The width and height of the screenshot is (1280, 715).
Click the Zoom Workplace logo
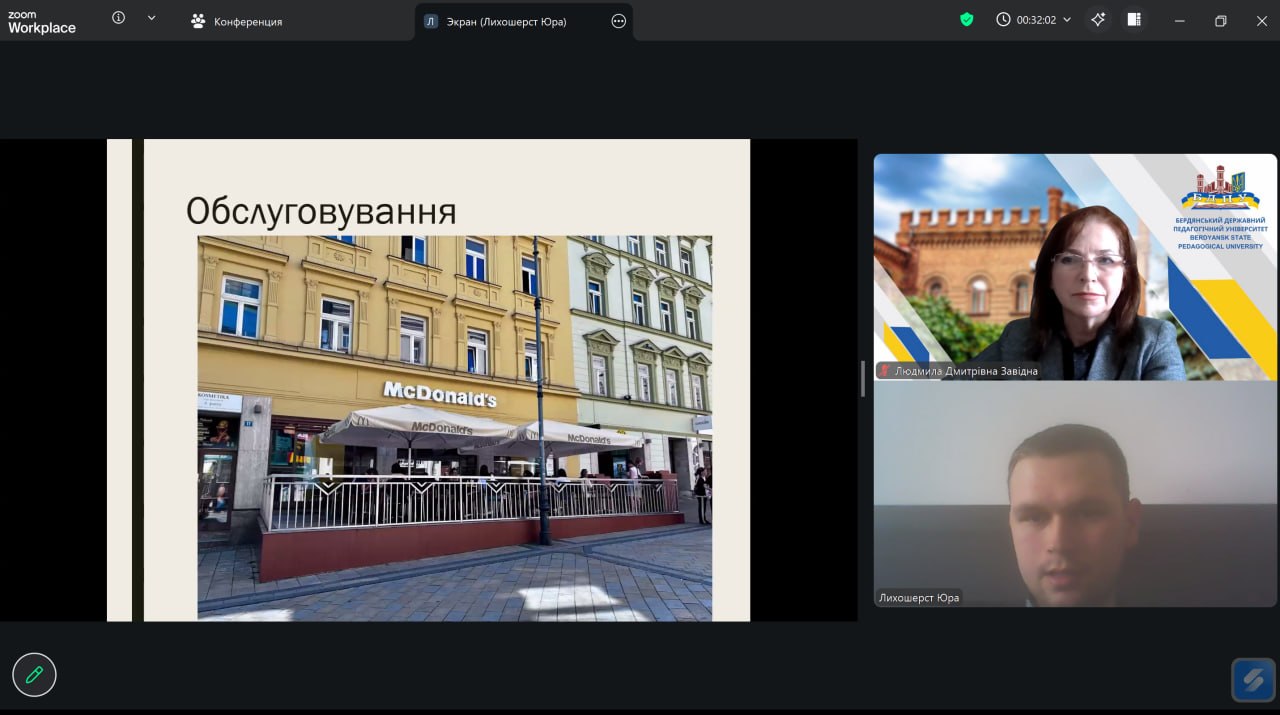(x=42, y=22)
